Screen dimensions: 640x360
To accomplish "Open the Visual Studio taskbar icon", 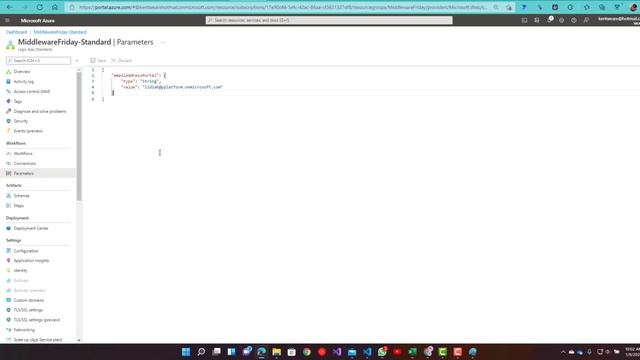I will click(x=337, y=352).
